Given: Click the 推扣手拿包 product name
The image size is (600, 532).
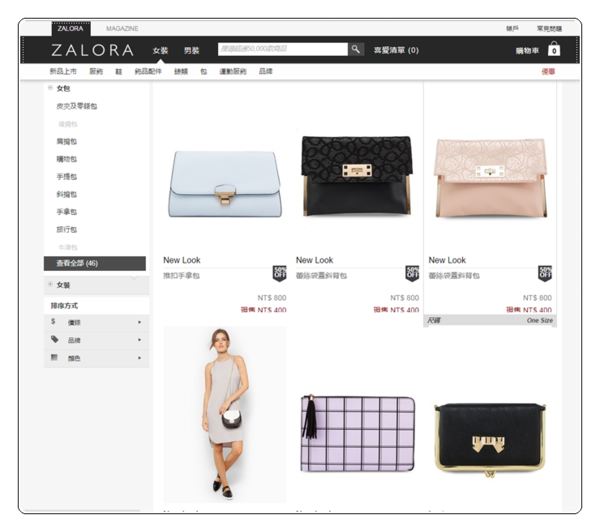Looking at the screenshot, I should (x=181, y=276).
